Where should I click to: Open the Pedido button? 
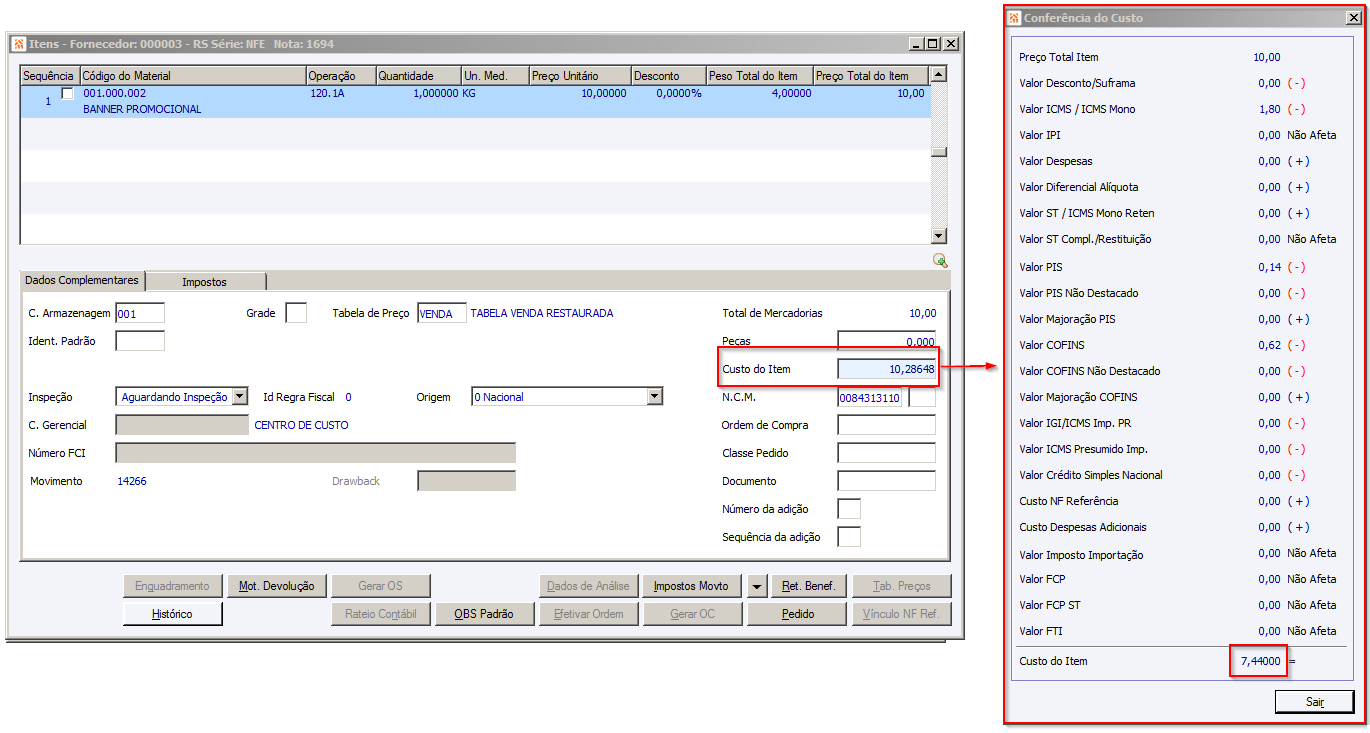click(x=798, y=614)
